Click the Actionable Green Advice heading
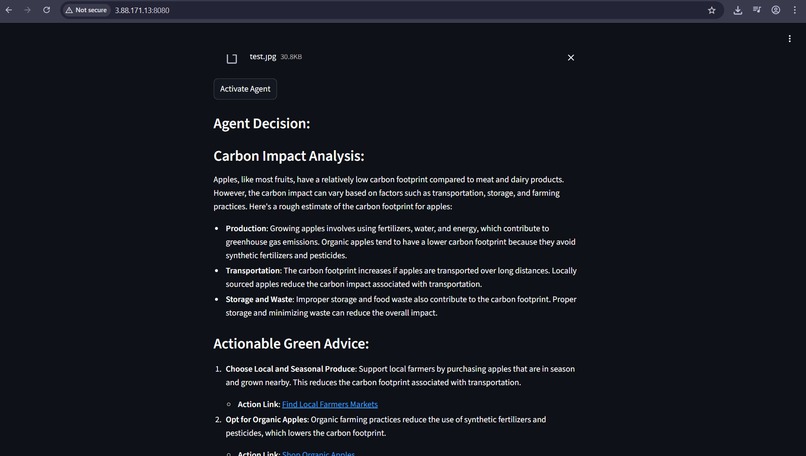The height and width of the screenshot is (456, 806). coord(291,343)
